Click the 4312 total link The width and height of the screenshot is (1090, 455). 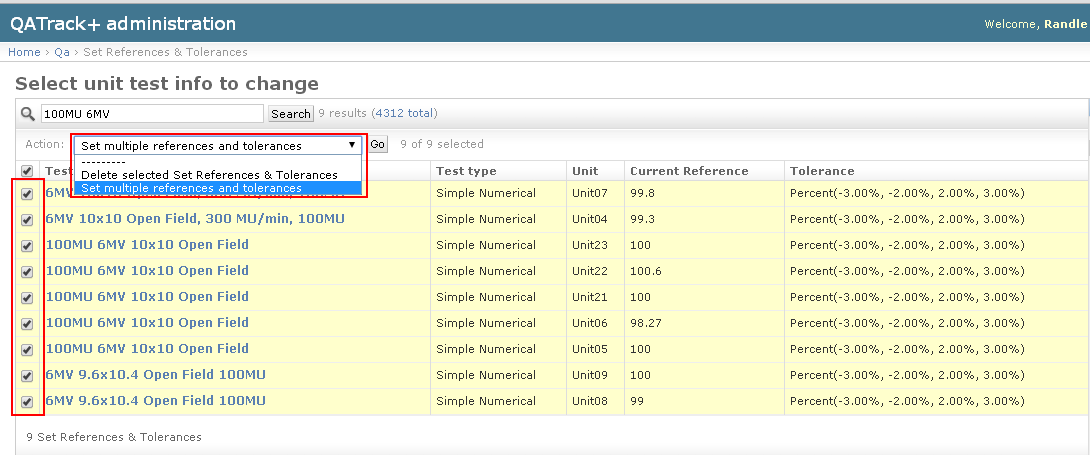click(x=403, y=114)
